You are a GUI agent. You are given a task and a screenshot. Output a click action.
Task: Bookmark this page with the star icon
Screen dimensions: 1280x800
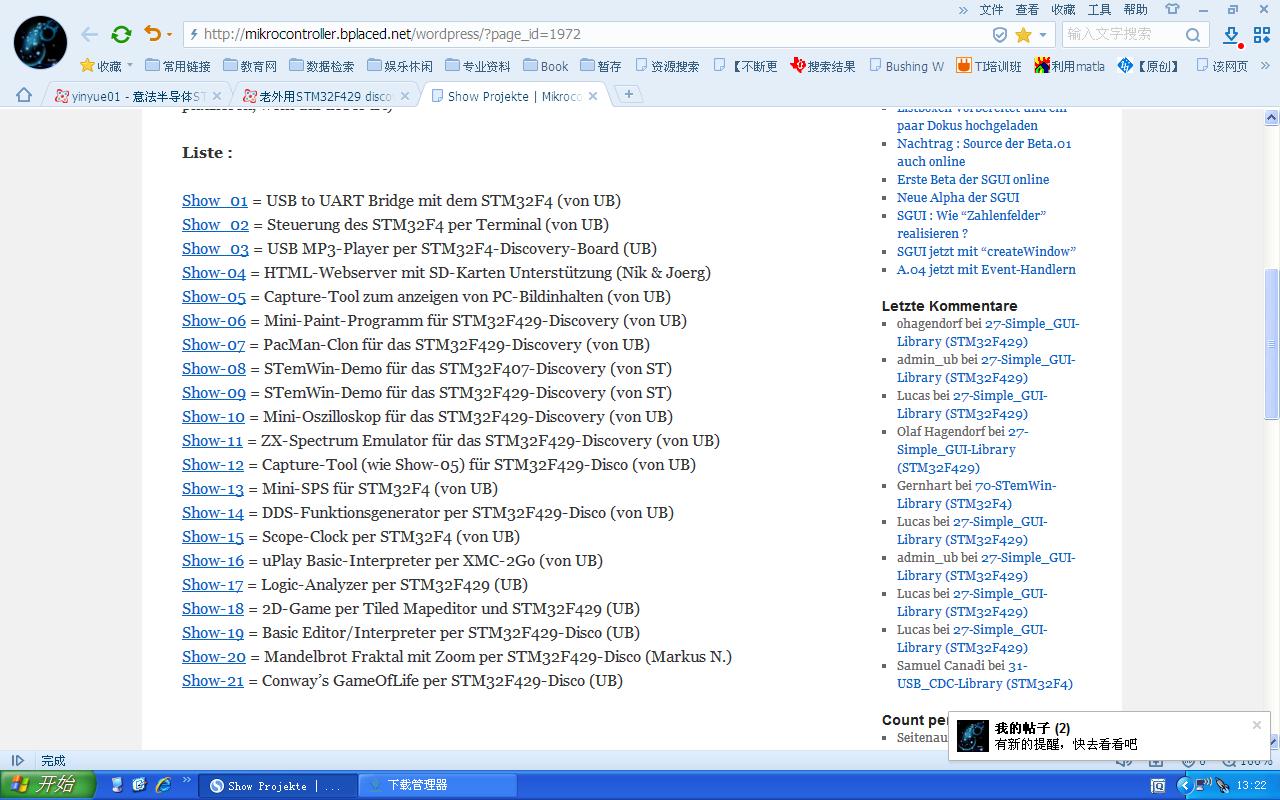1023,34
